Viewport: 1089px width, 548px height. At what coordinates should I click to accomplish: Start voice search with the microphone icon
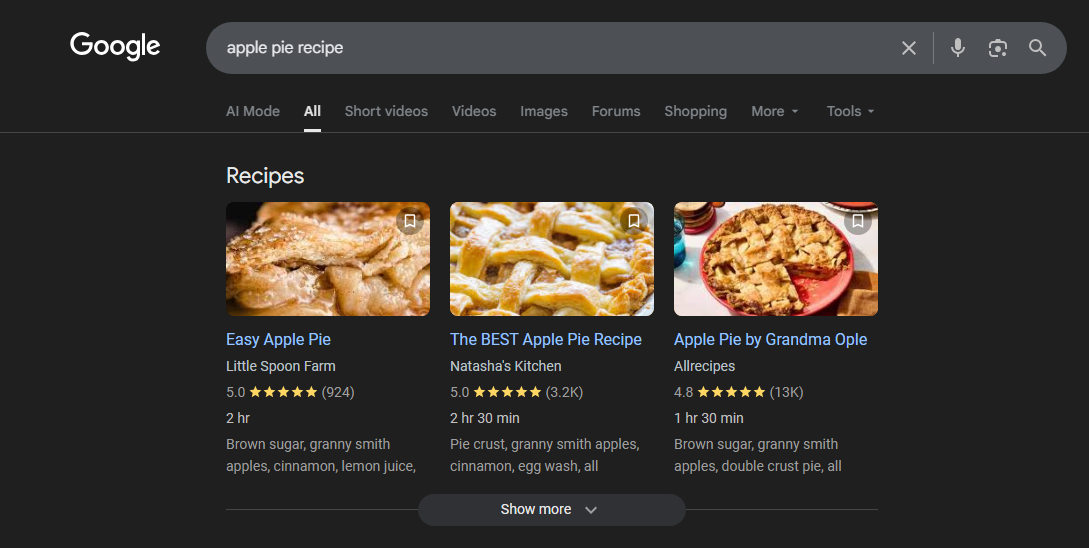pyautogui.click(x=958, y=48)
